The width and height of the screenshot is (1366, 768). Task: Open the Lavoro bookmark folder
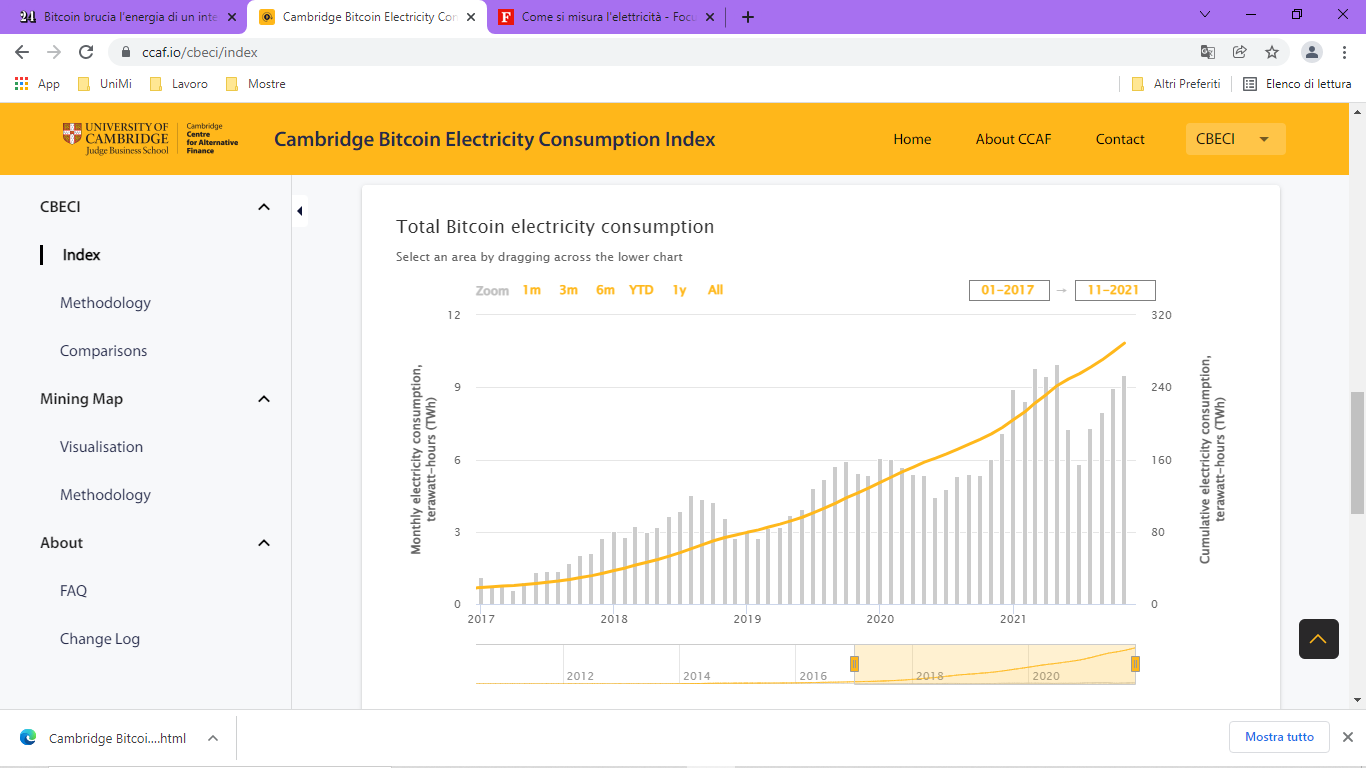(x=178, y=84)
